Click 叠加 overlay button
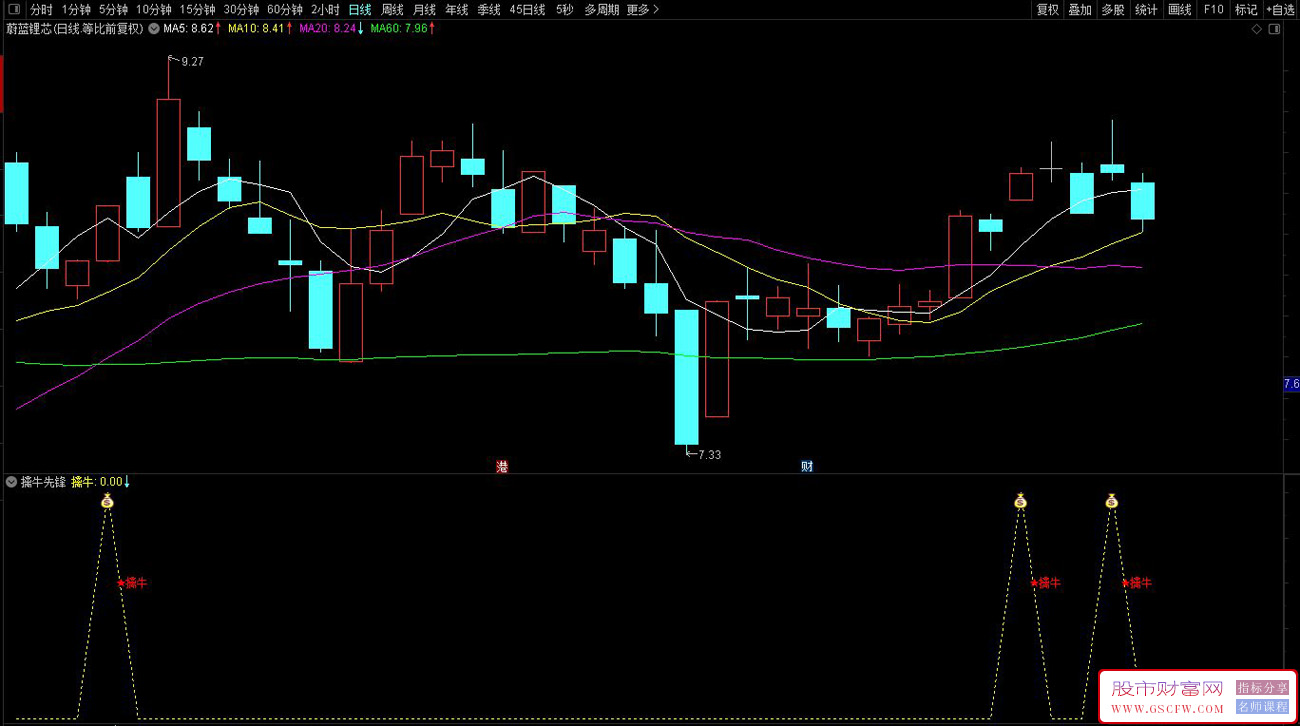1300x726 pixels. tap(1080, 9)
